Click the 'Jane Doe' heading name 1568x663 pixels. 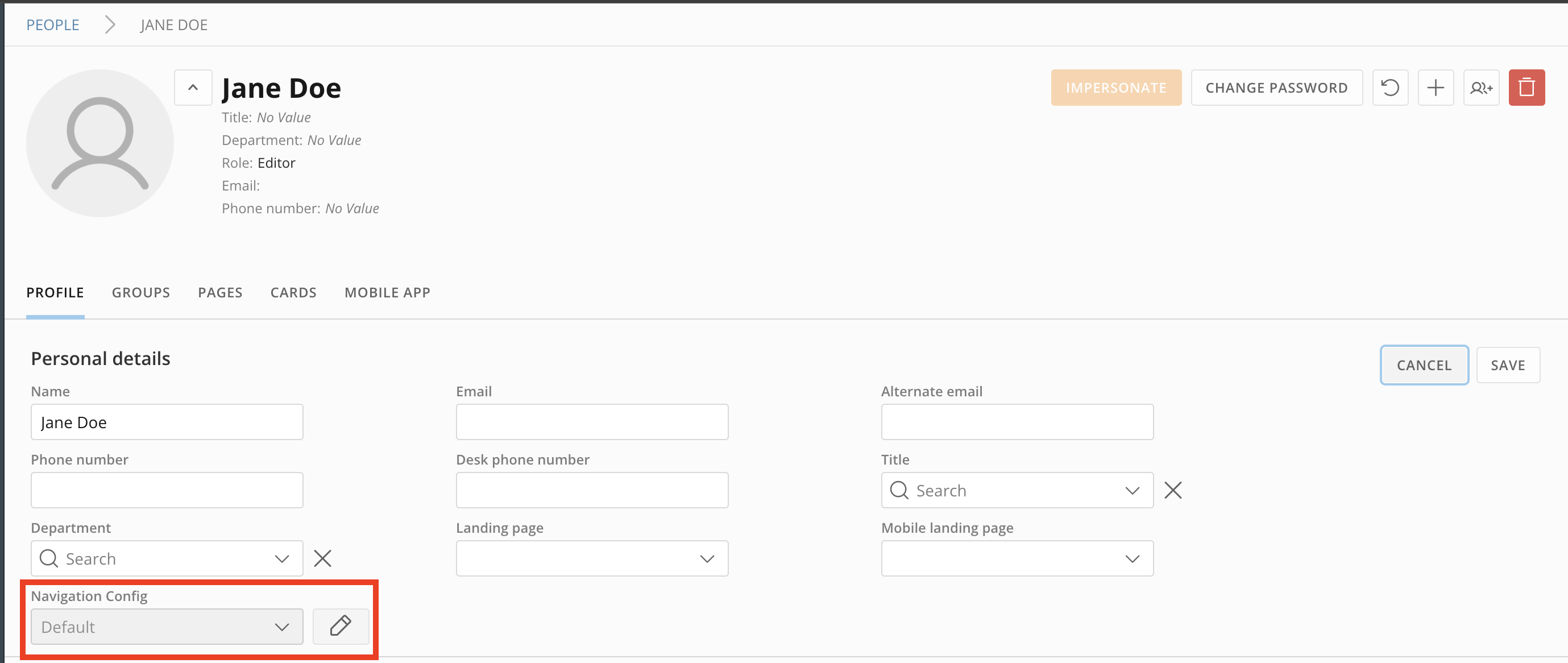tap(281, 88)
